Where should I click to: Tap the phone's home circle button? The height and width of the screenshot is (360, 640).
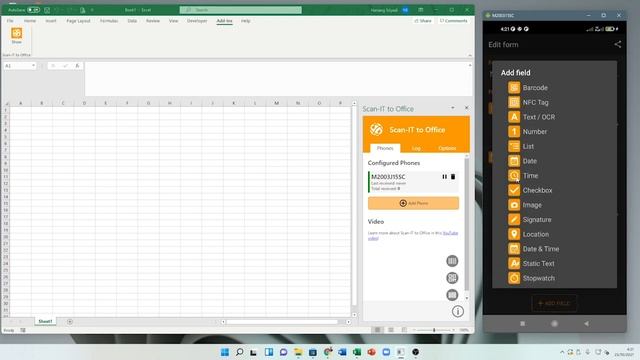click(x=554, y=323)
